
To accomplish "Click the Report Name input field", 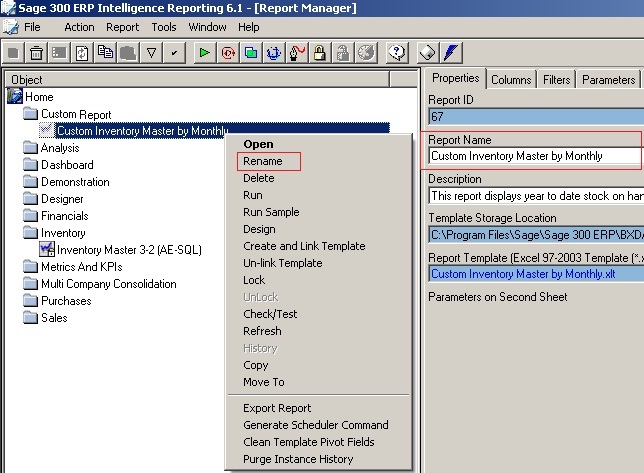I will point(536,156).
